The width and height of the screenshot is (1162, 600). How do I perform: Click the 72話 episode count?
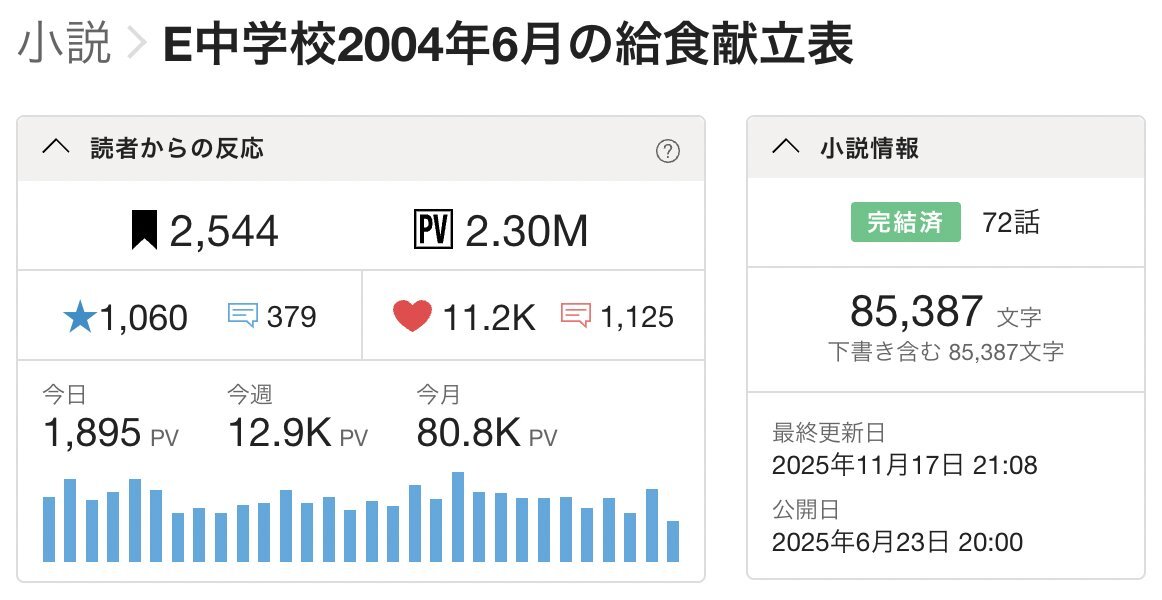(x=1011, y=222)
